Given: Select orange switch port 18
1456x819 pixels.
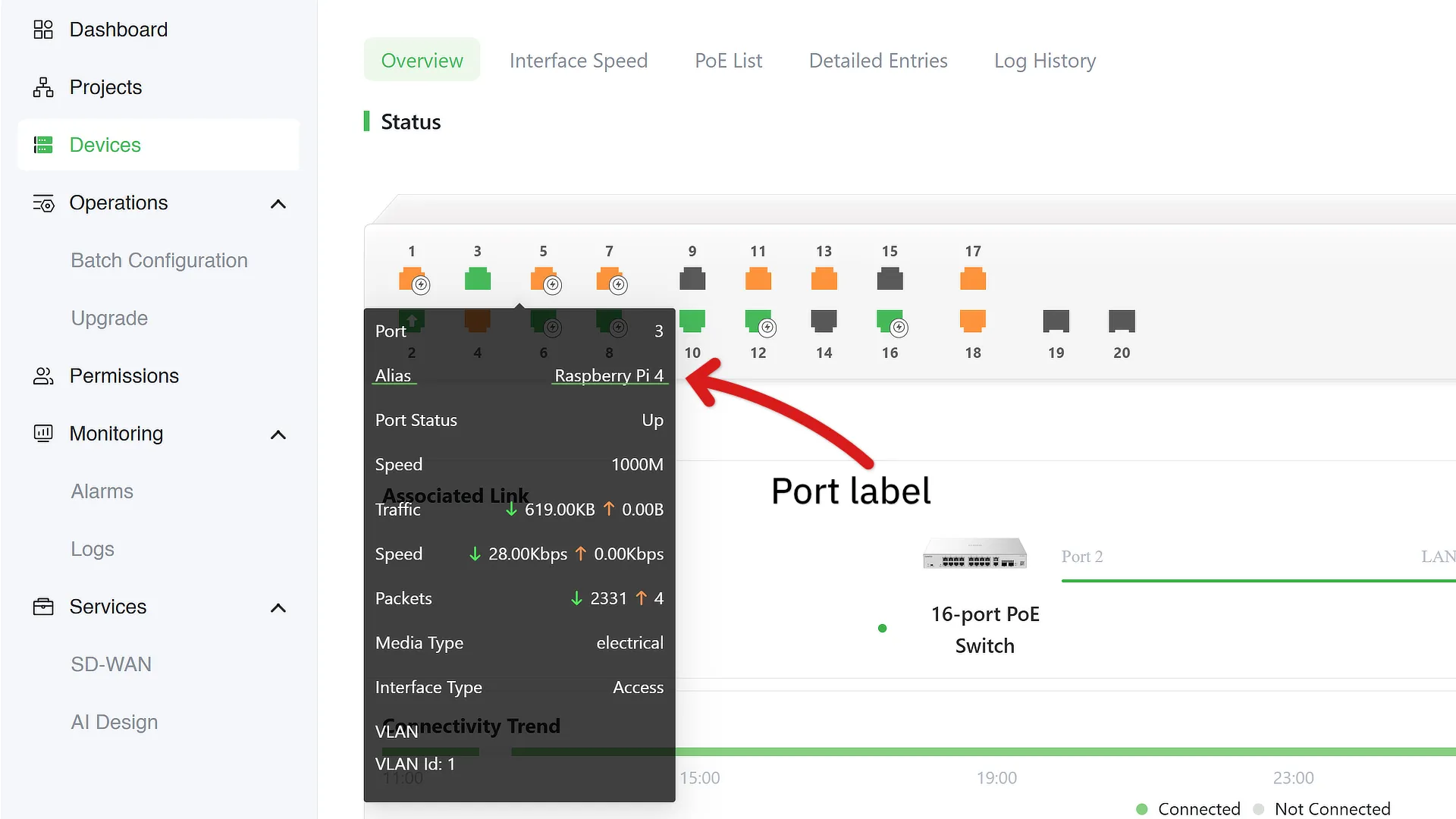Looking at the screenshot, I should 973,322.
